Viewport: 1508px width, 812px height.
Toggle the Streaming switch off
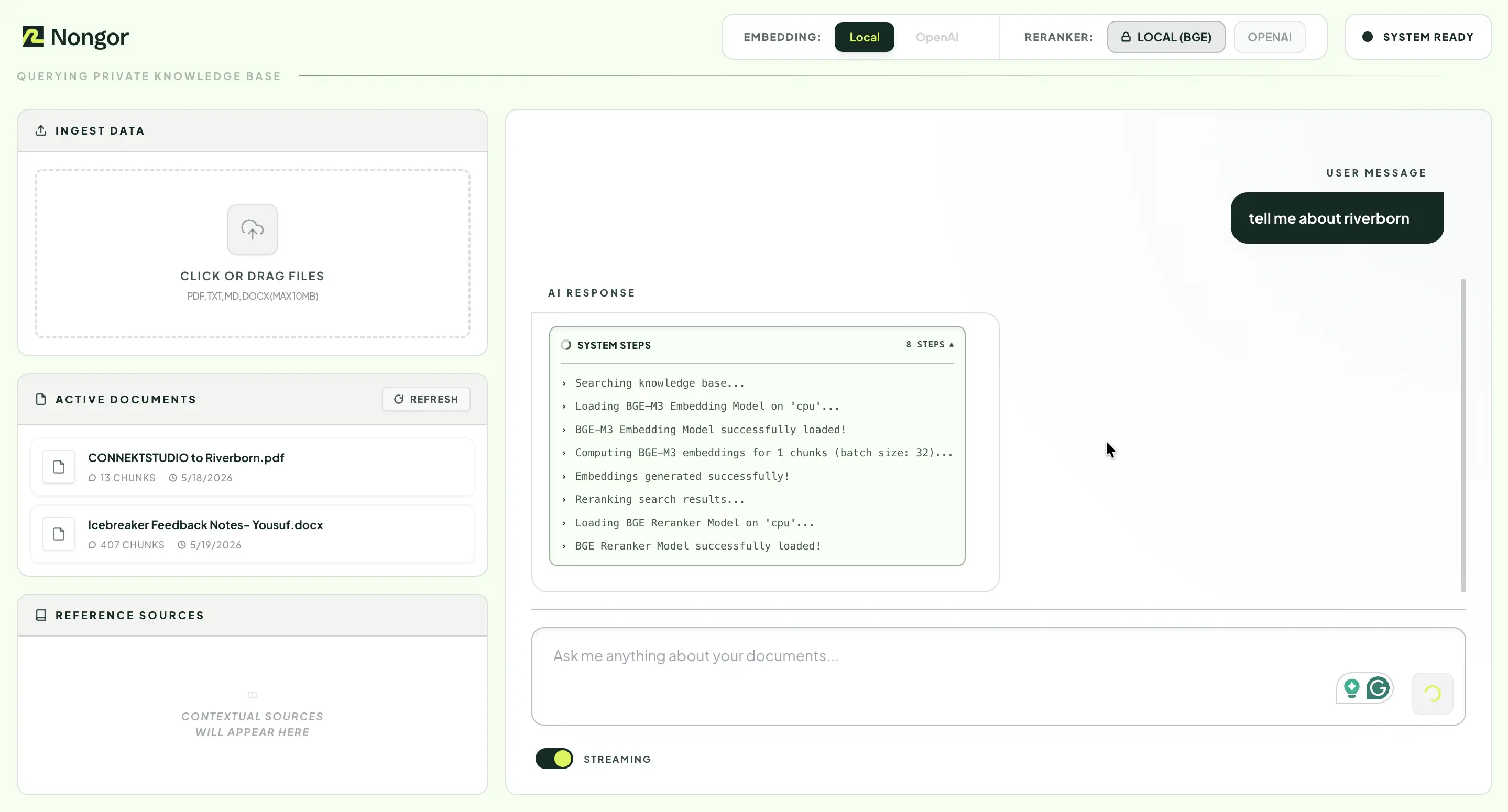(x=554, y=759)
